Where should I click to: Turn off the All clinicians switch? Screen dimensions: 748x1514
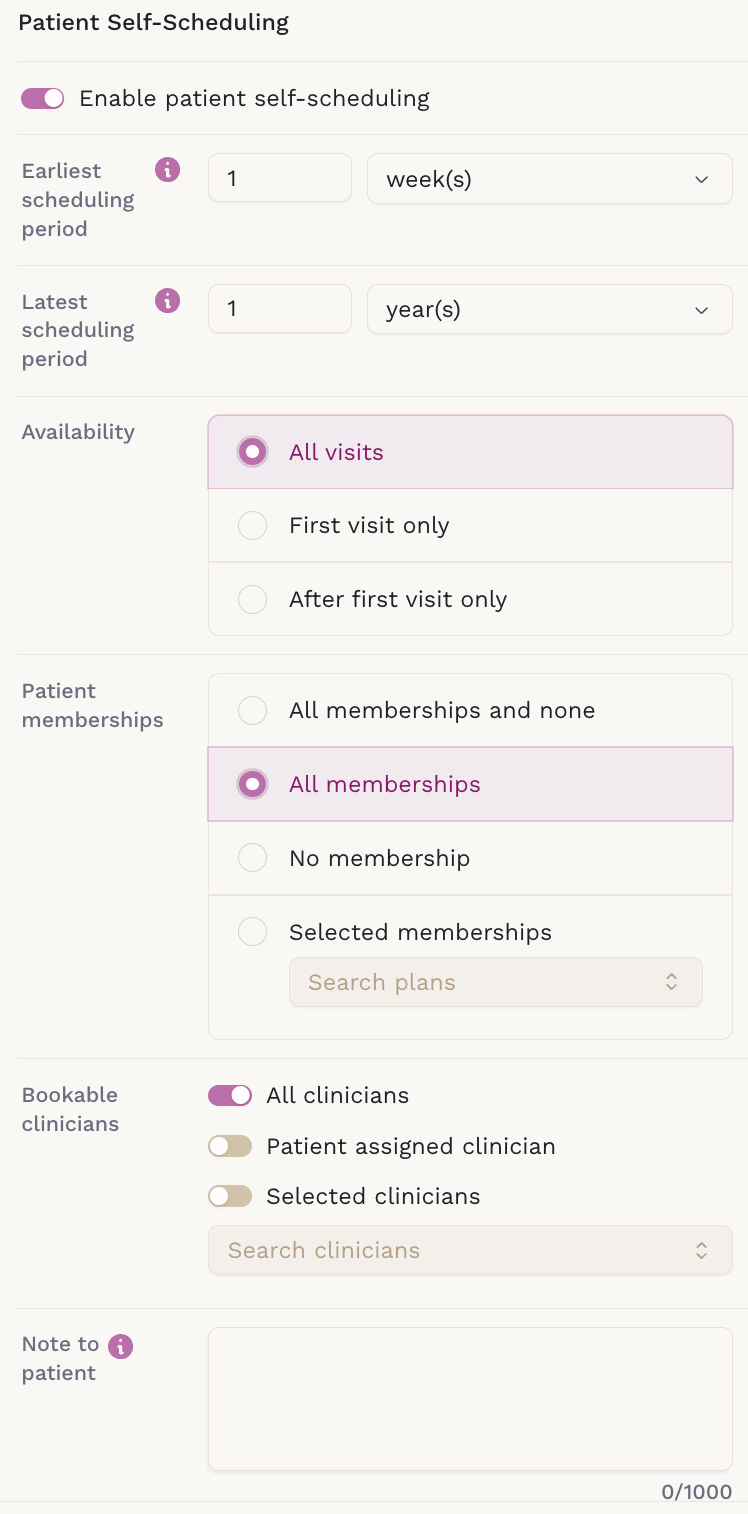[230, 1096]
